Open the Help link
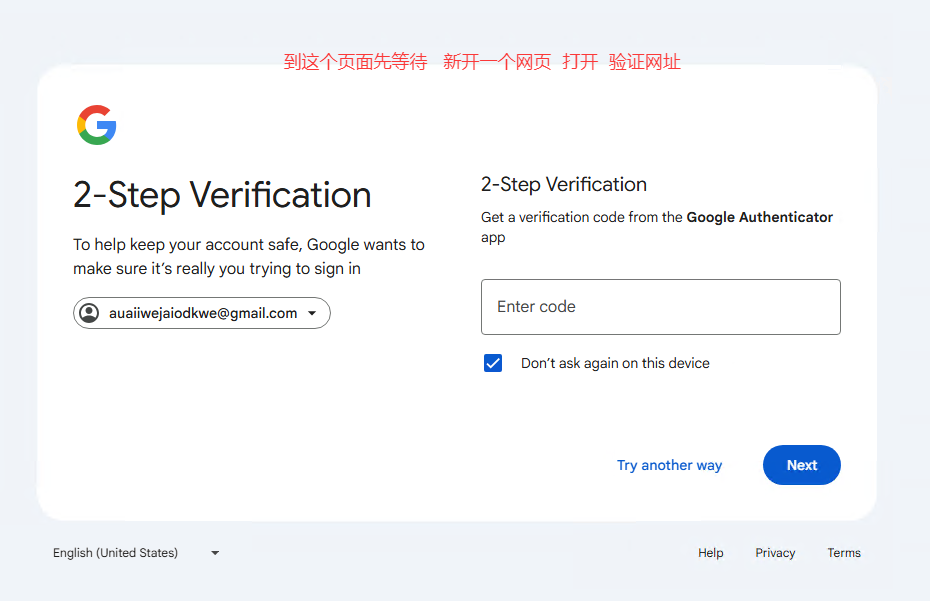 point(711,553)
